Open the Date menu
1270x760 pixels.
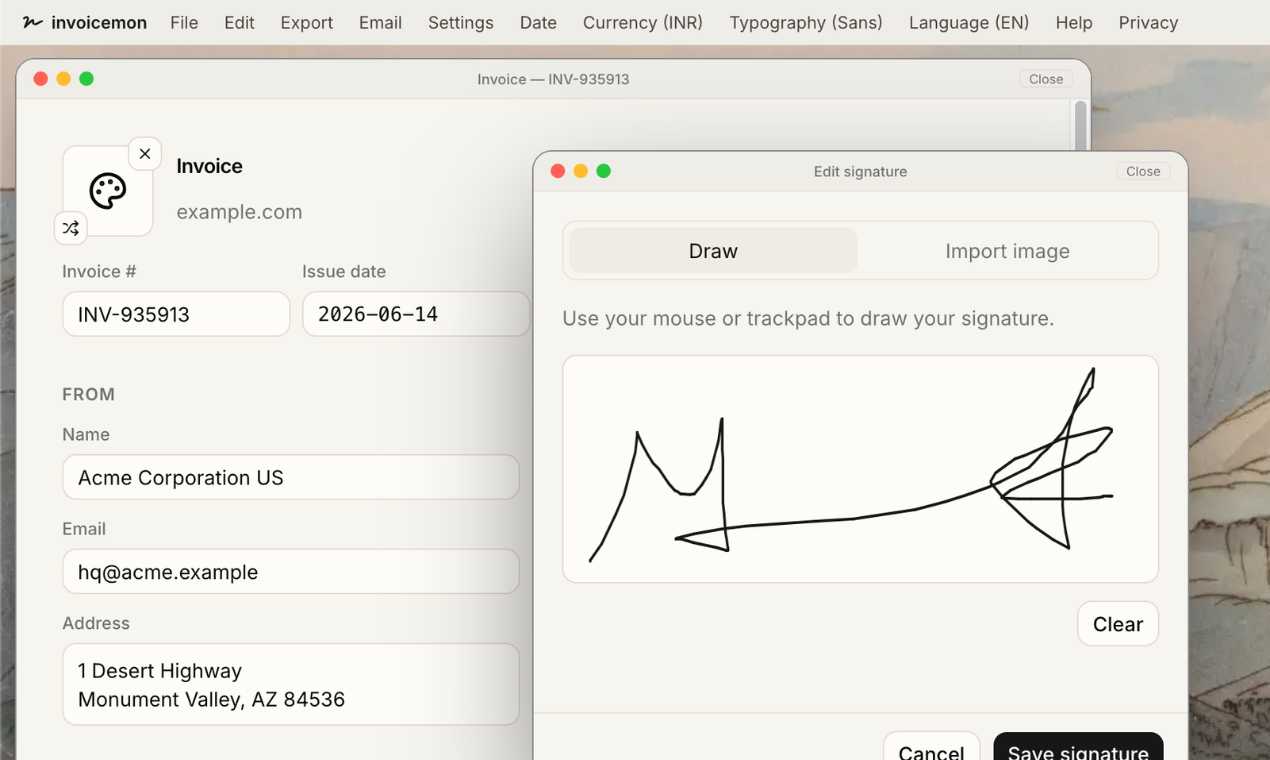(x=538, y=22)
